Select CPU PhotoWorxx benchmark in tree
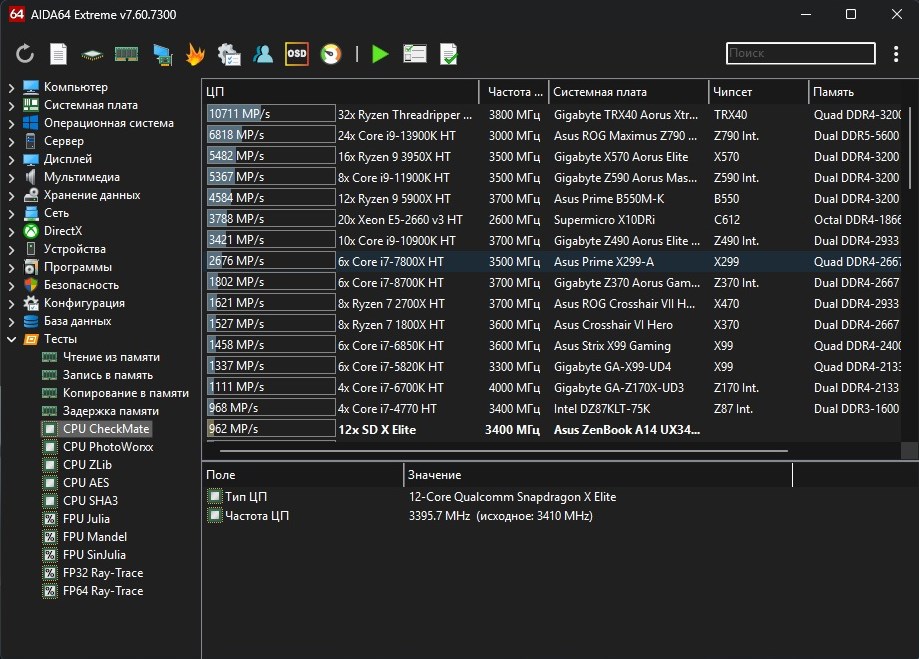The width and height of the screenshot is (919, 659). (x=107, y=447)
